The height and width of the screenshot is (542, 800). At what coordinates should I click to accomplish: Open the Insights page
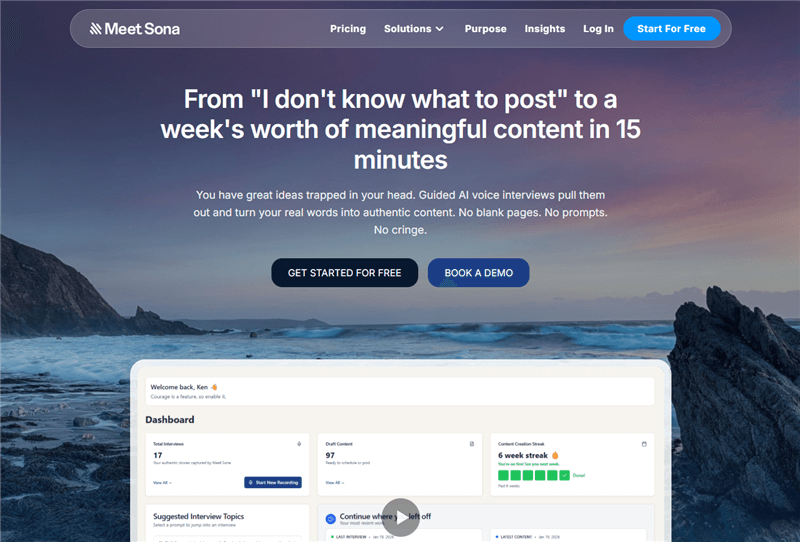(544, 29)
